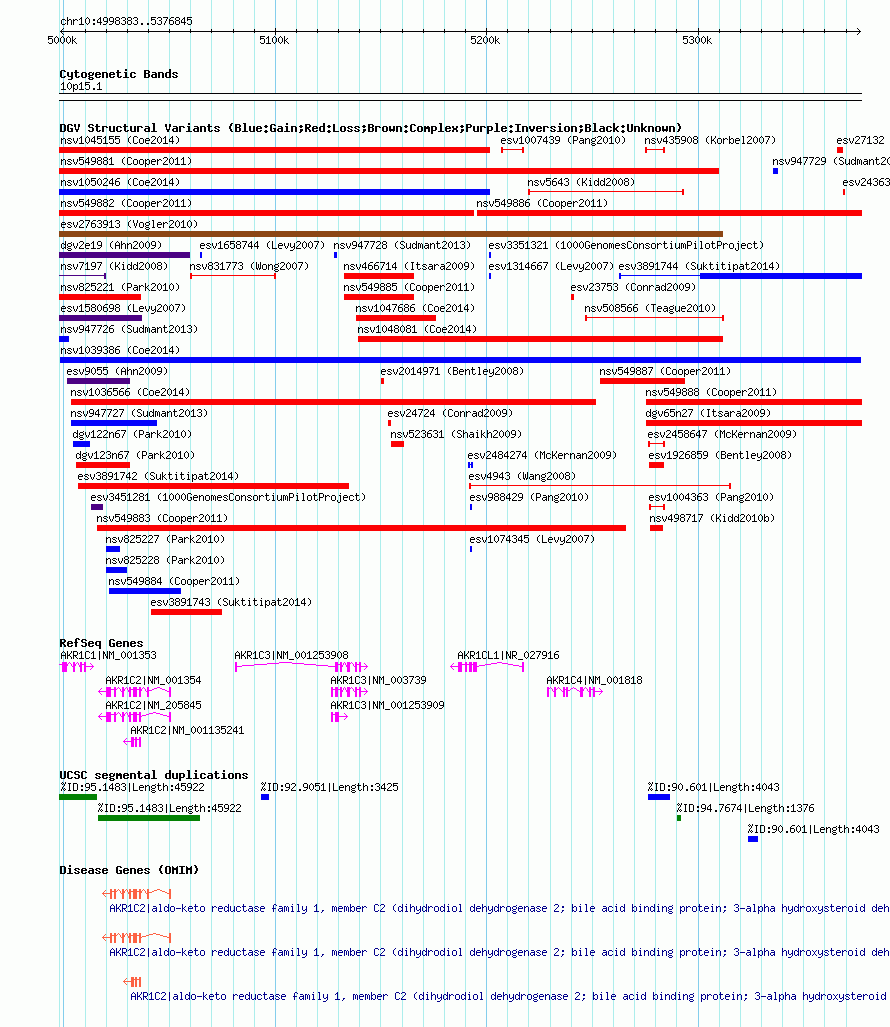Open gene AKR1C1|NM_001353
890x1027 pixels.
click(108, 655)
